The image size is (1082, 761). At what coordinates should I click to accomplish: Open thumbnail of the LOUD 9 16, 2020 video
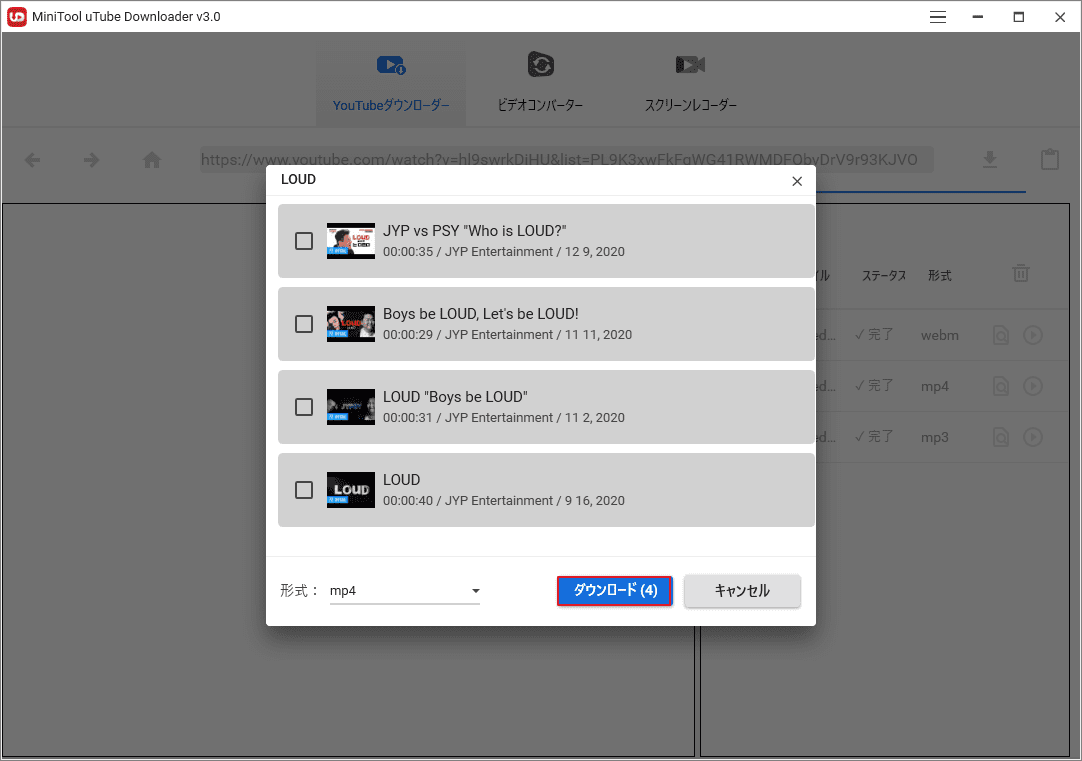(351, 490)
